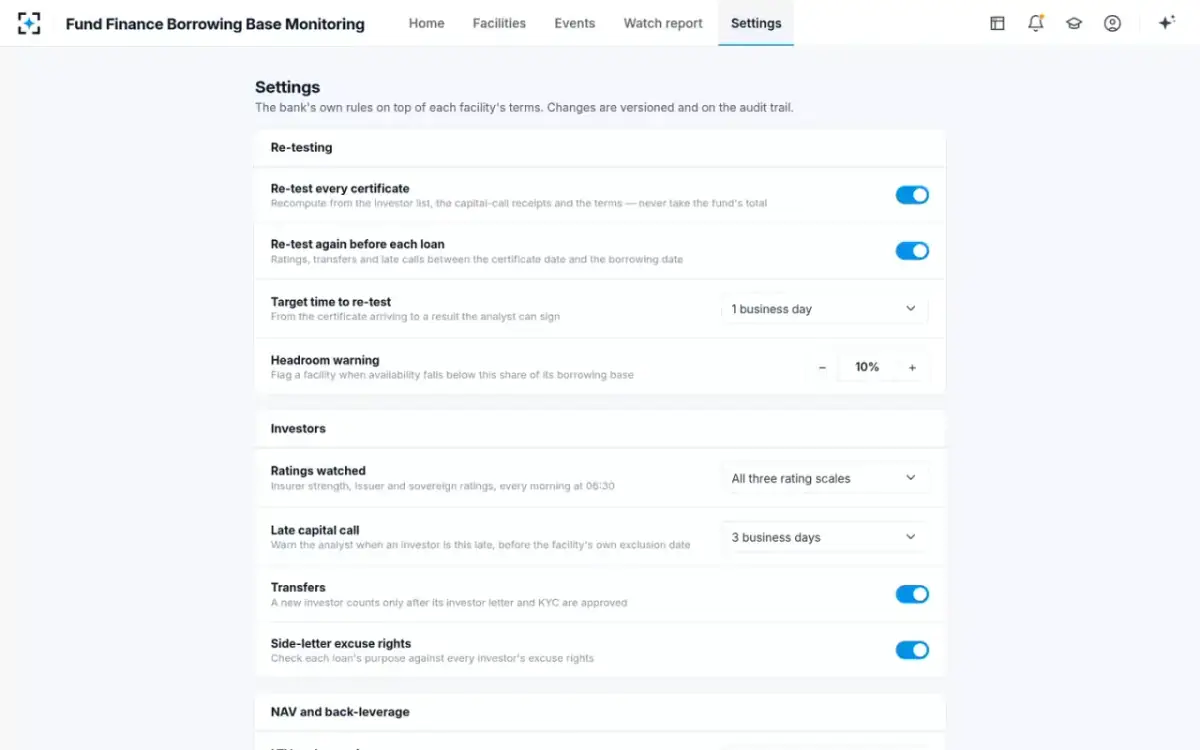Click 'Ratings, transfers and late calls' description
1200x750 pixels.
pyautogui.click(x=477, y=259)
